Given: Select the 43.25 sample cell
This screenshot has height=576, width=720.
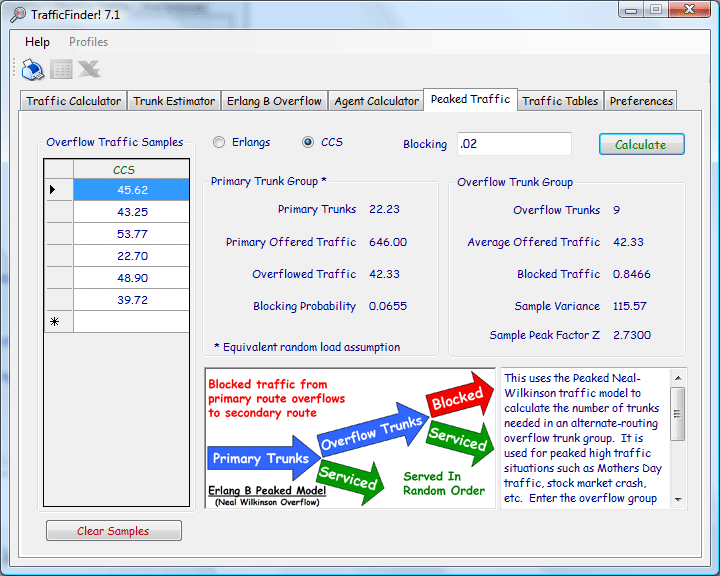Looking at the screenshot, I should point(131,212).
